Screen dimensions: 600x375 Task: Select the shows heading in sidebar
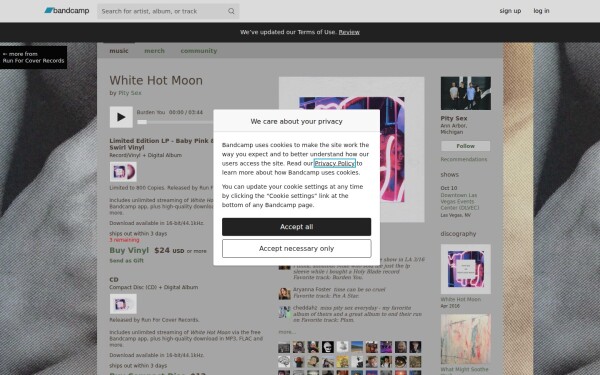coord(450,174)
